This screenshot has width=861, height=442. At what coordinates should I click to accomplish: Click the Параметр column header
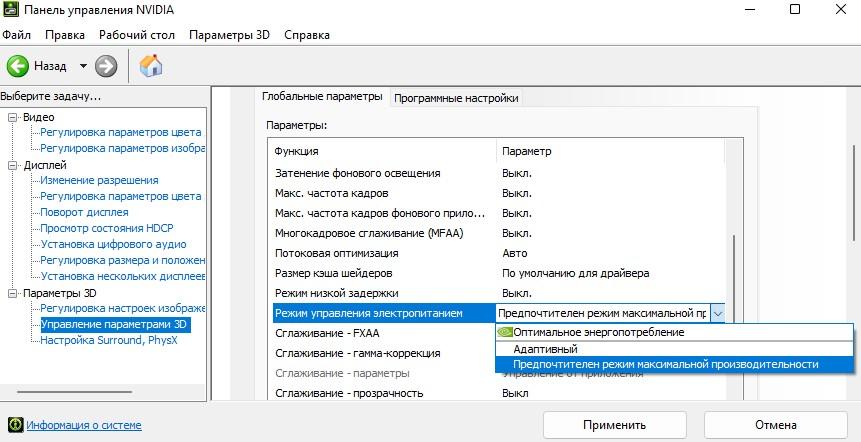click(611, 151)
